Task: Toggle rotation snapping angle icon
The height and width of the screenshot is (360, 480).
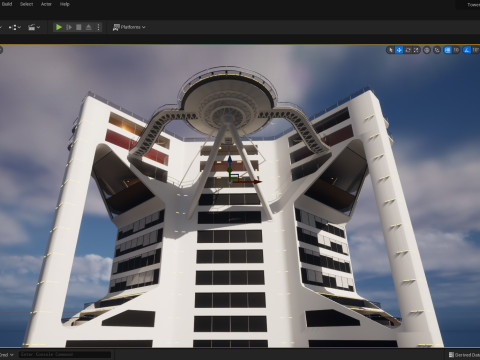Action: [x=467, y=50]
